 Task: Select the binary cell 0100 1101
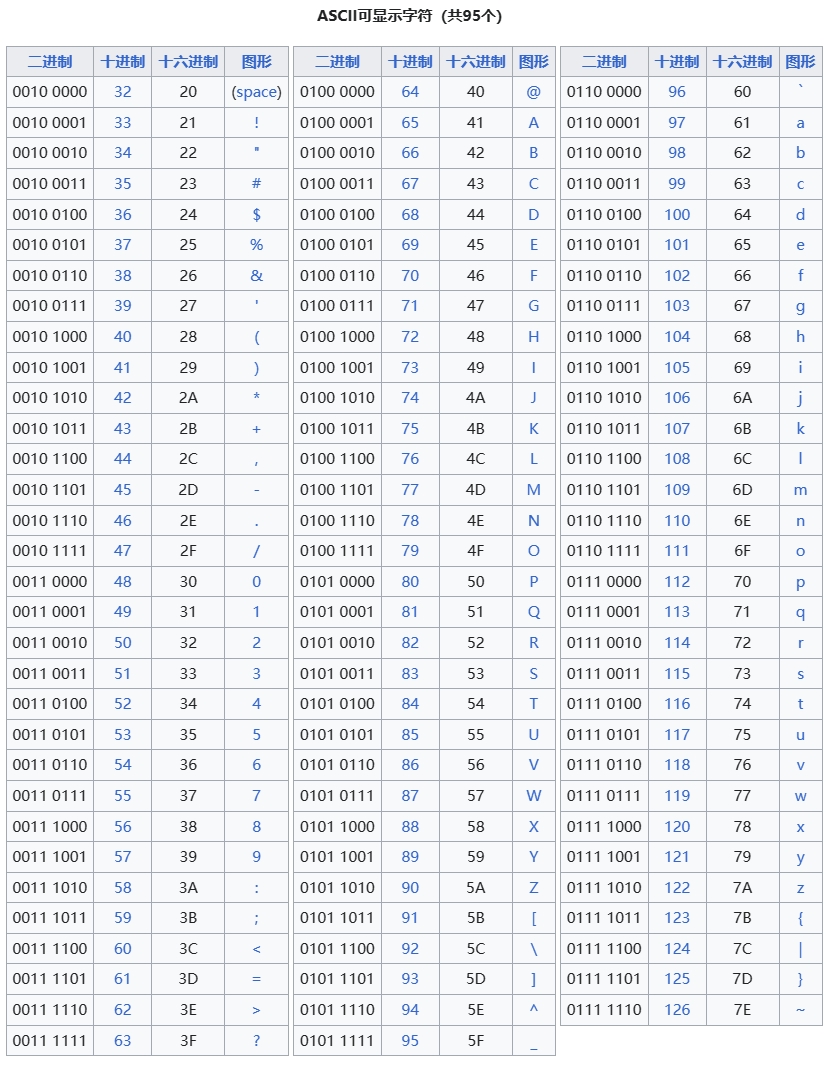click(x=337, y=490)
